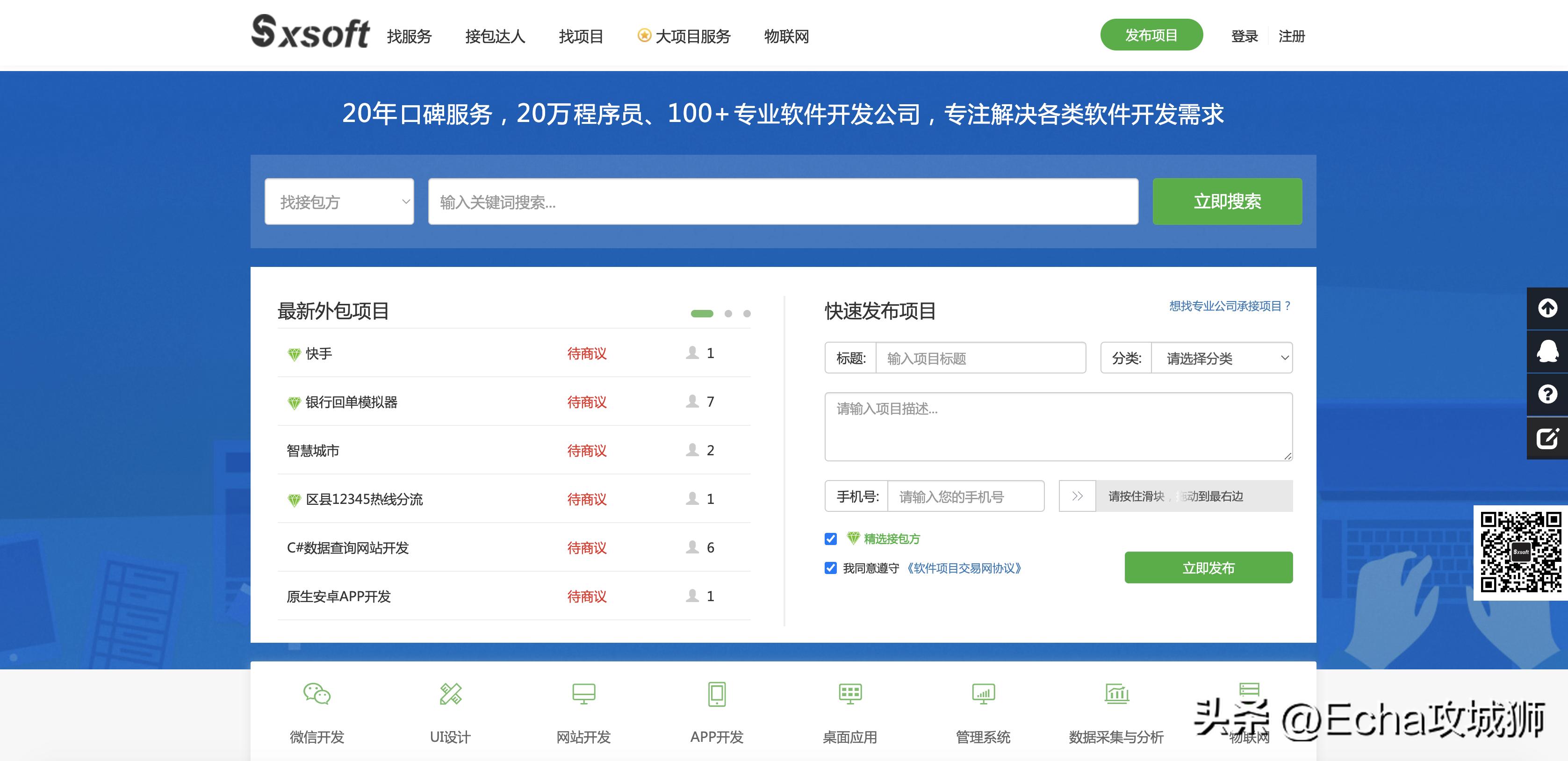This screenshot has width=1568, height=761.
Task: Click the help question mark sidebar icon
Action: click(x=1548, y=393)
